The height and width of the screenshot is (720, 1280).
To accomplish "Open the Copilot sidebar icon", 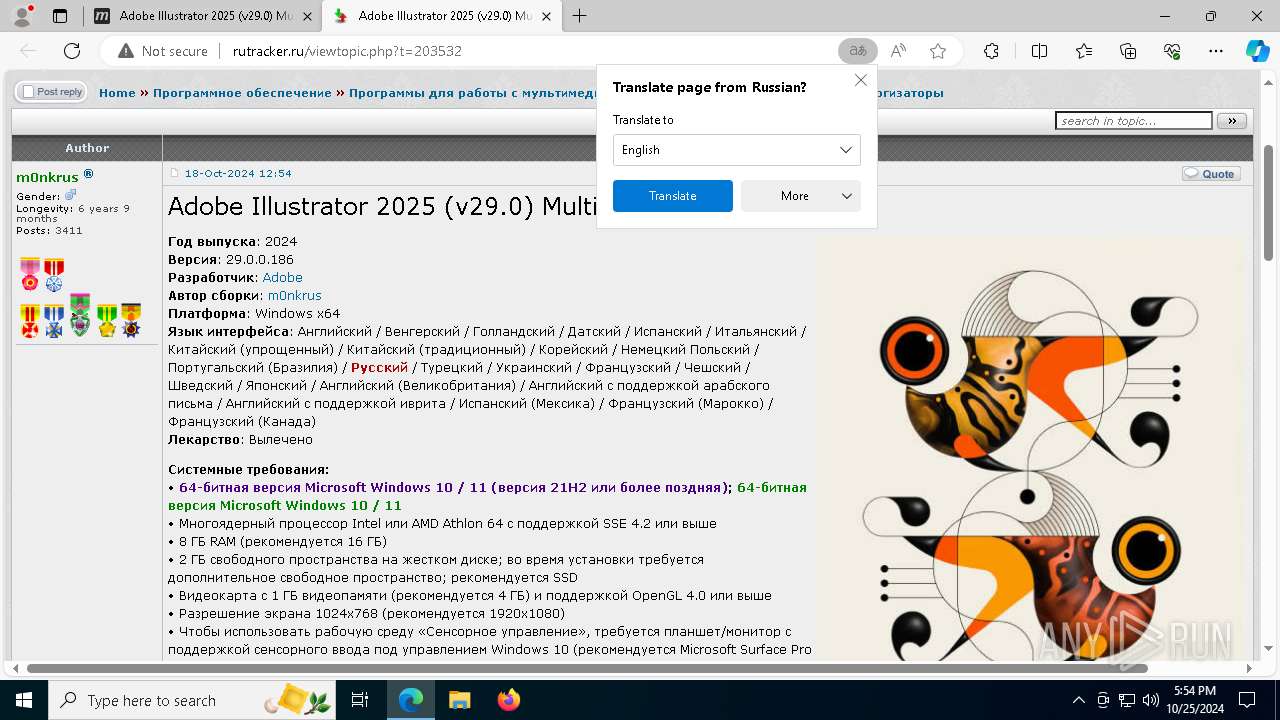I will coord(1257,51).
